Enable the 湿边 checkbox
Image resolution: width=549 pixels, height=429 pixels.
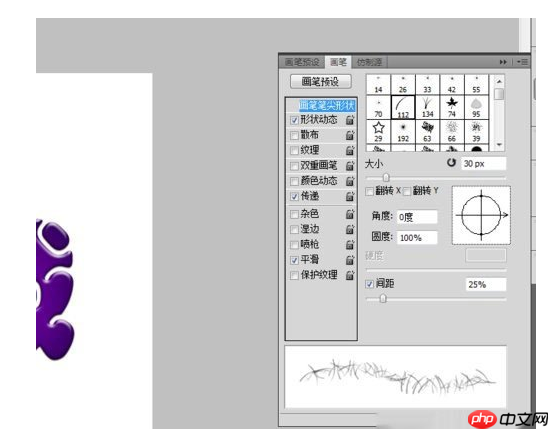(294, 230)
